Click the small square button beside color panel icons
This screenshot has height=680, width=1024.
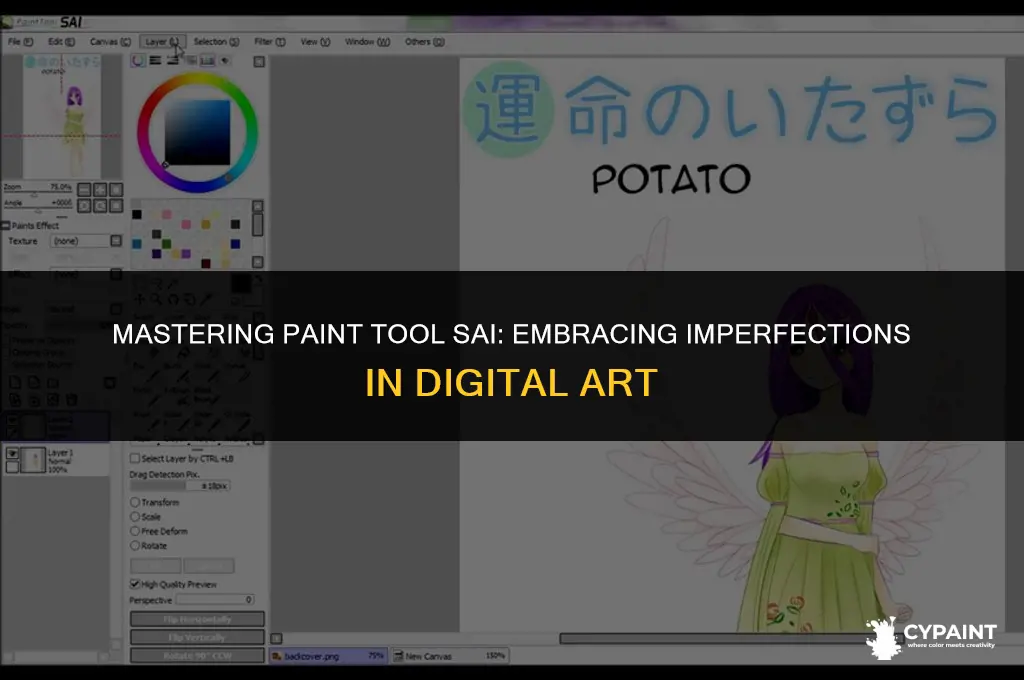tap(259, 61)
